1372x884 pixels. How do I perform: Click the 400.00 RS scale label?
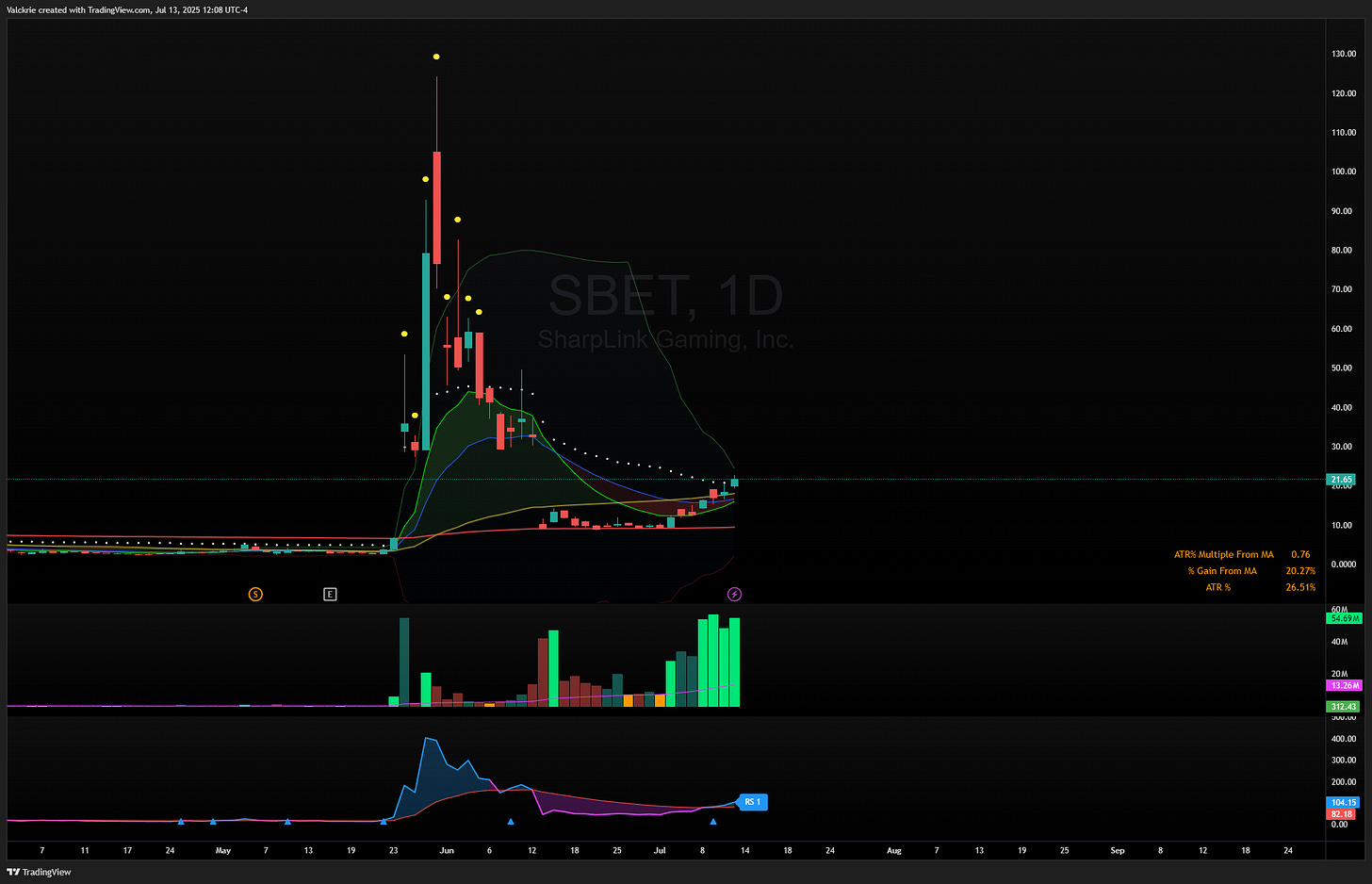pyautogui.click(x=1344, y=739)
